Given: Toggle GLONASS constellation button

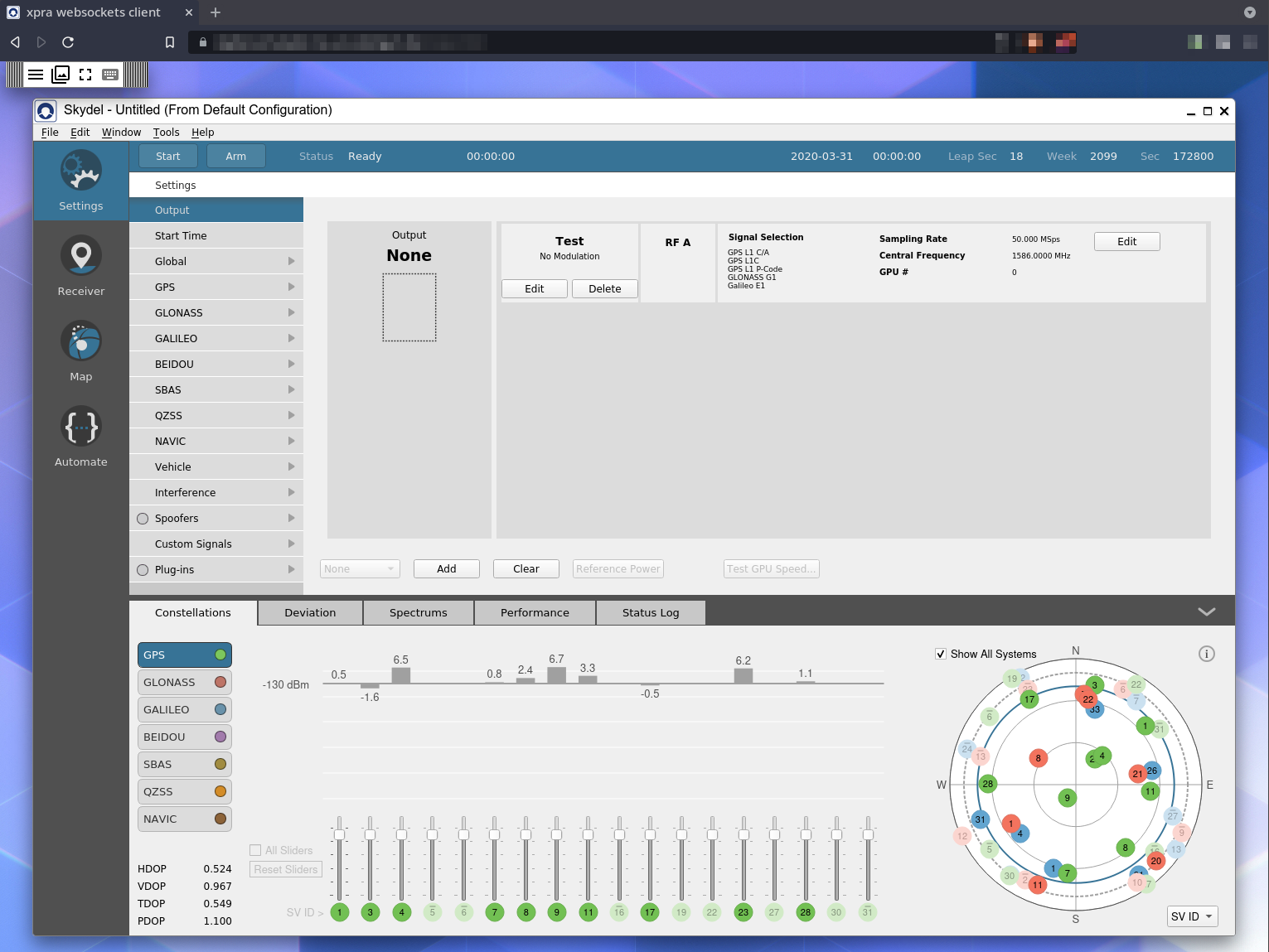Looking at the screenshot, I should click(x=185, y=682).
